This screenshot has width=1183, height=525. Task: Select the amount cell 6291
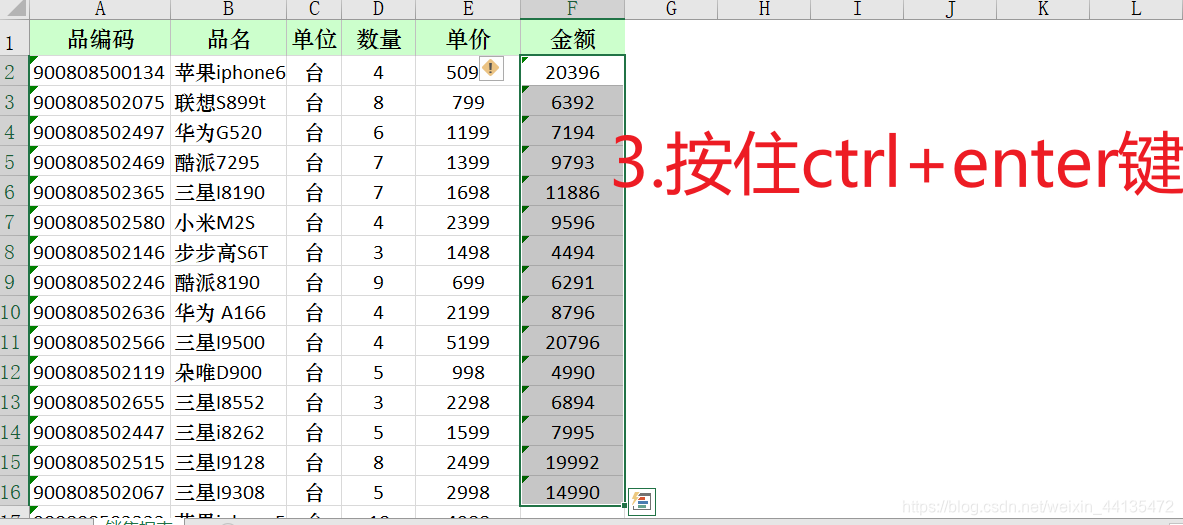pyautogui.click(x=573, y=282)
